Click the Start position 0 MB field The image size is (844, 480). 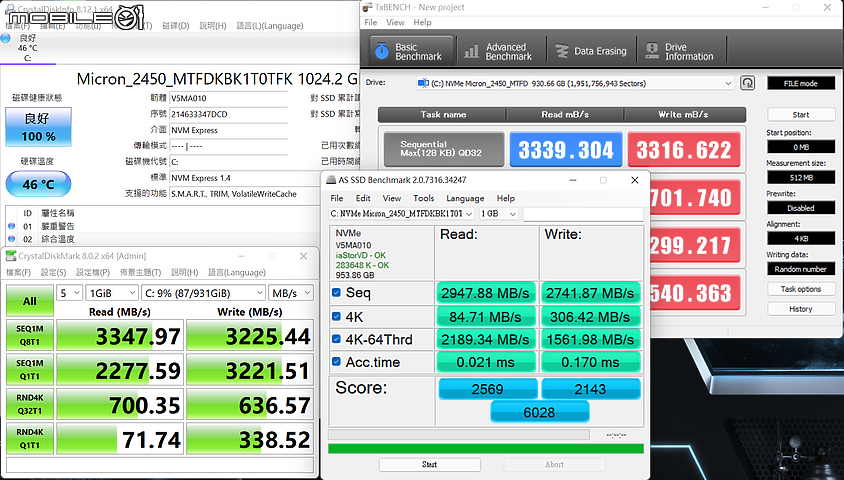coord(800,147)
